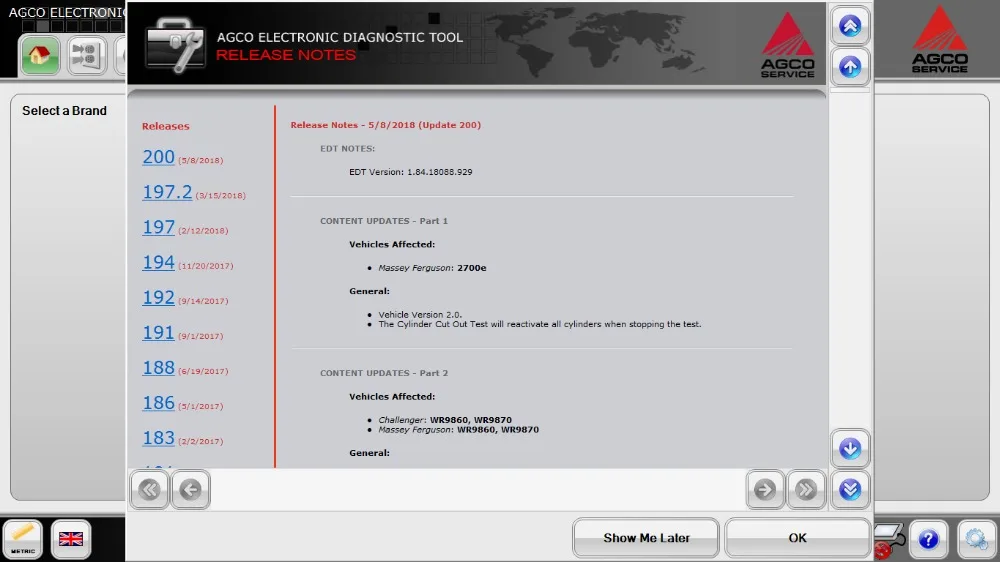Click Challenger WR9860, WR9870 entry
Viewport: 1000px width, 562px height.
(x=445, y=420)
